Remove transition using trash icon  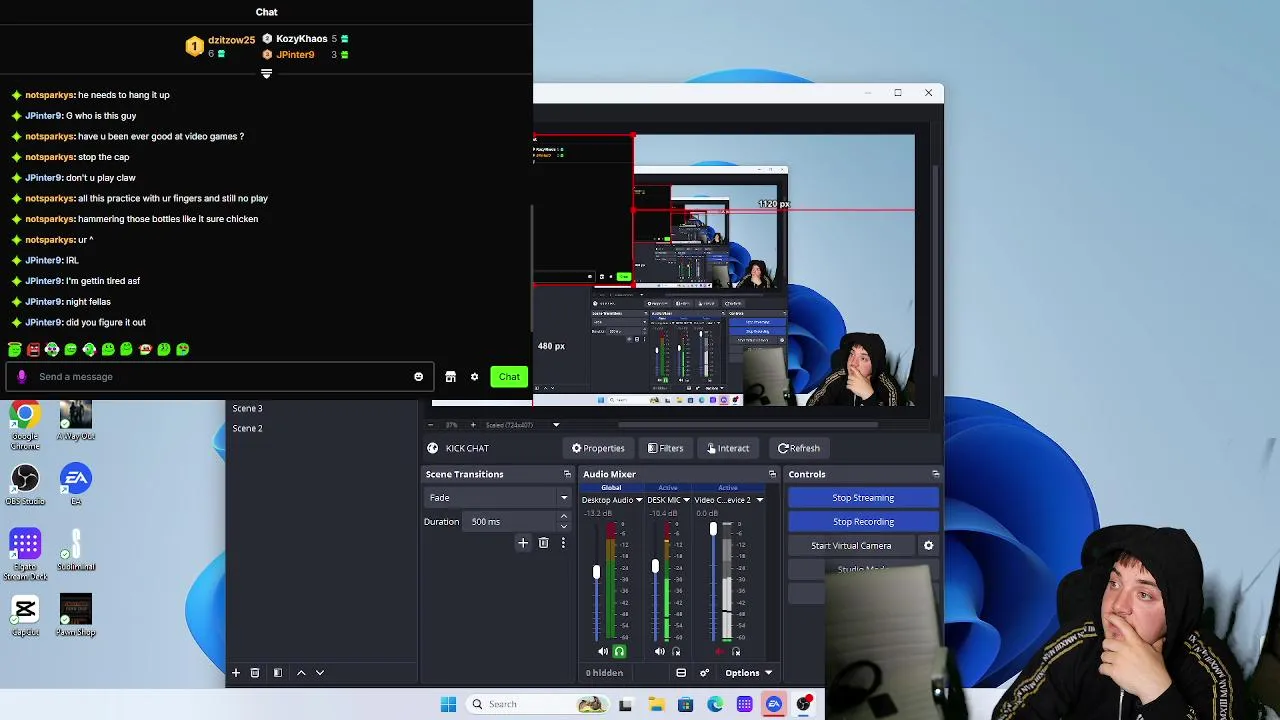point(543,543)
